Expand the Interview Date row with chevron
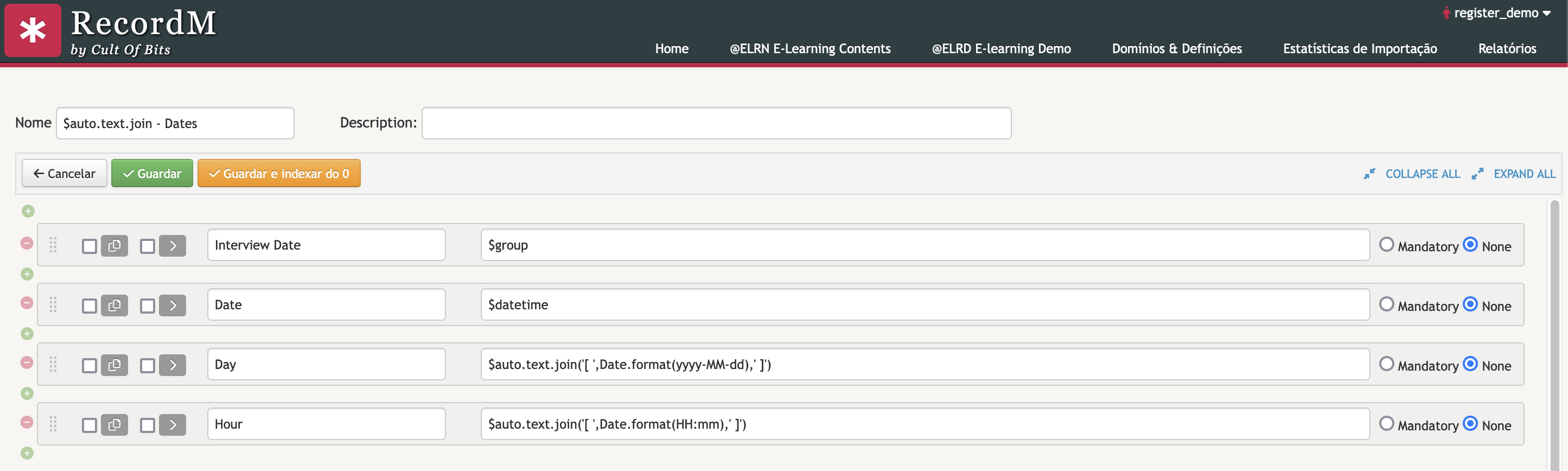This screenshot has height=471, width=1568. [x=172, y=246]
